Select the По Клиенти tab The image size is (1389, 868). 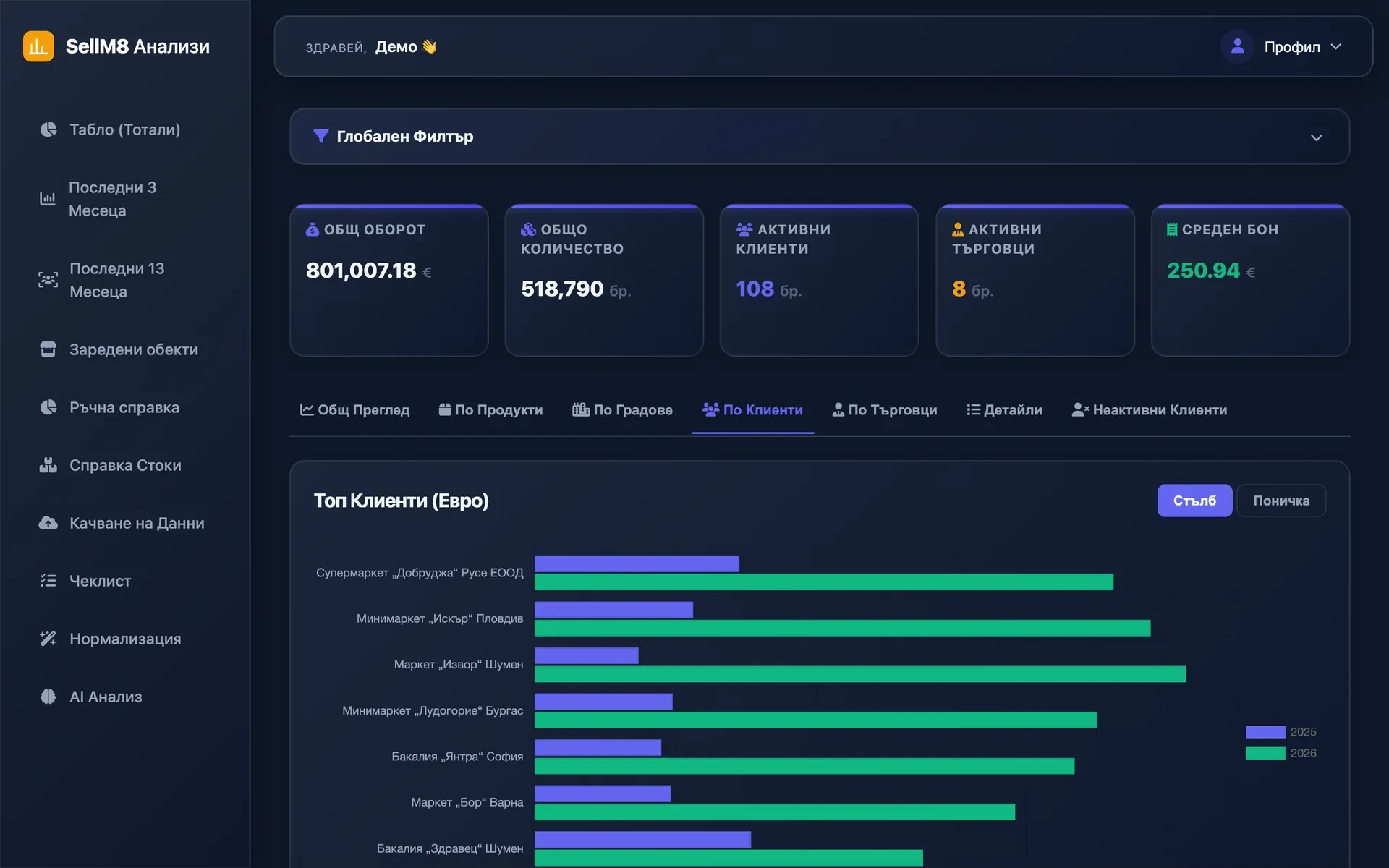click(x=752, y=410)
